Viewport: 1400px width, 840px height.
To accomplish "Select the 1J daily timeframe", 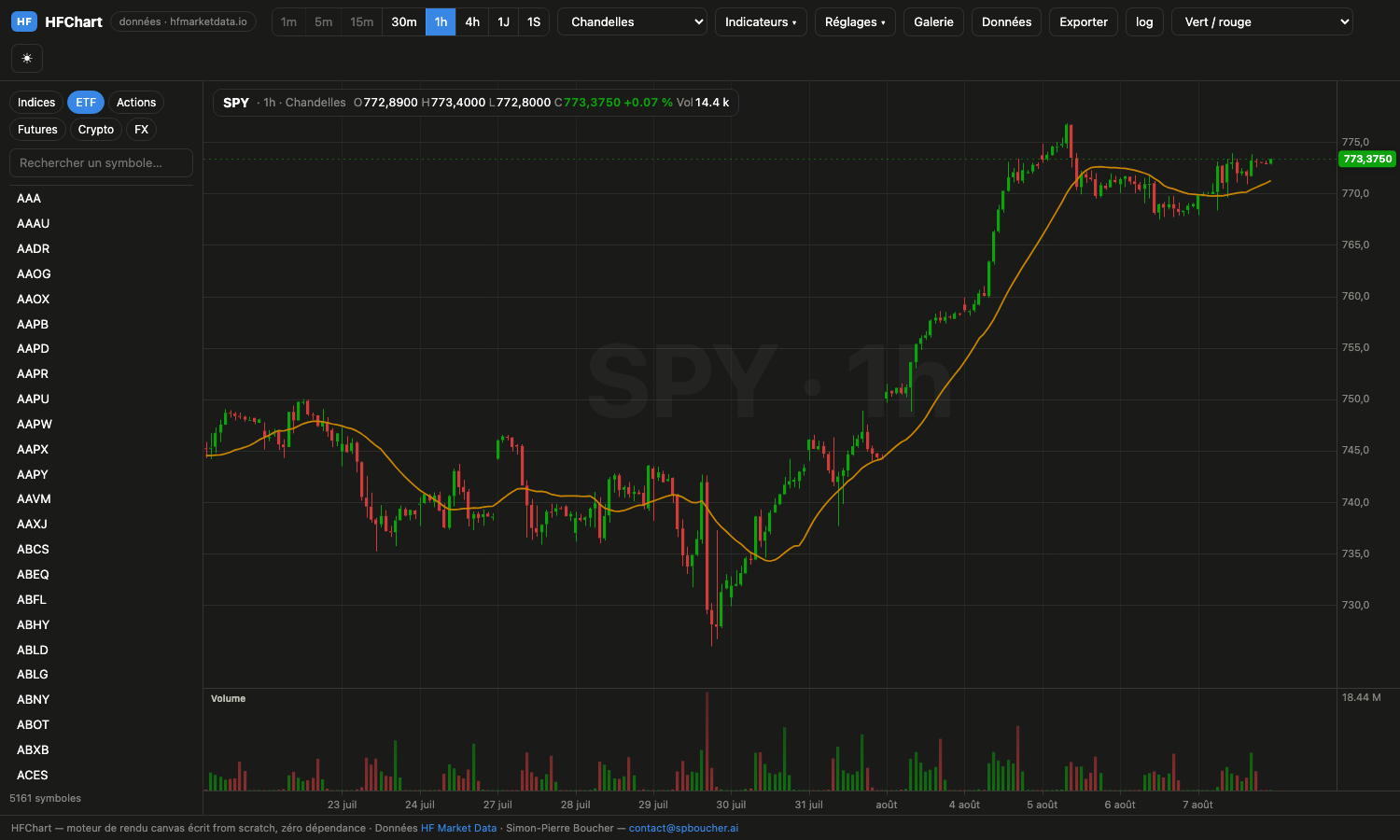I will pos(503,21).
